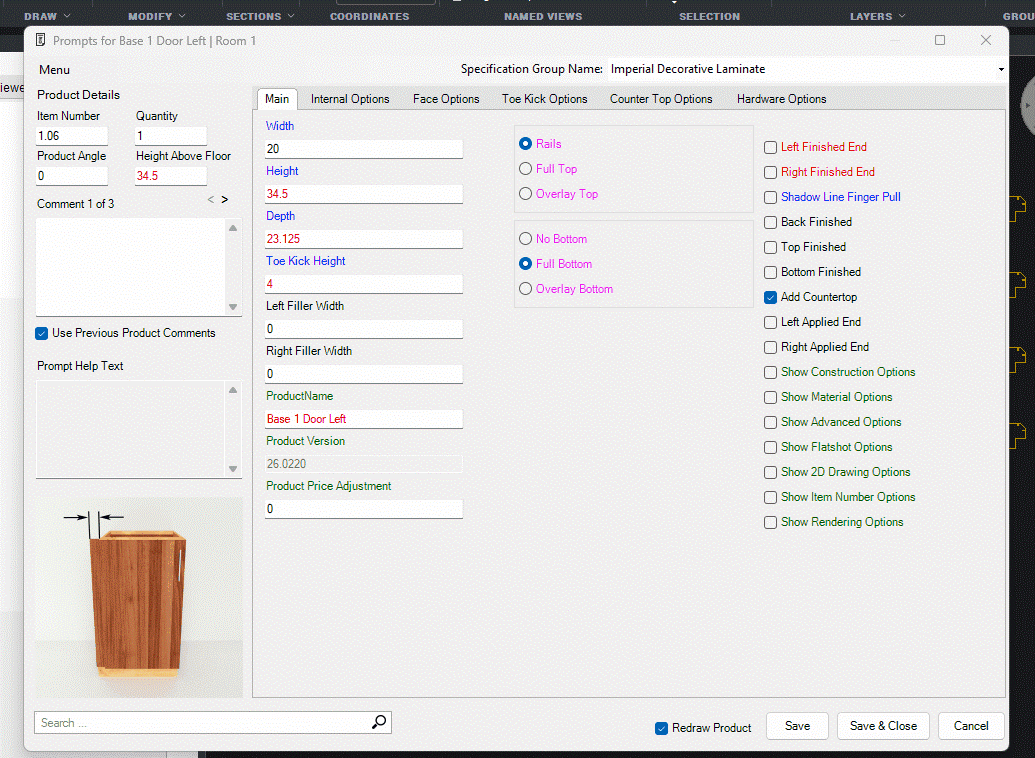Select the Full Top radio button
1035x758 pixels.
tap(526, 169)
